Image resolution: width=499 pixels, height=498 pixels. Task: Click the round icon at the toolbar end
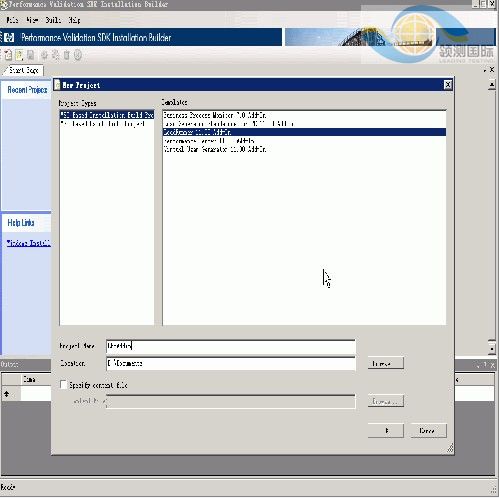coord(78,55)
